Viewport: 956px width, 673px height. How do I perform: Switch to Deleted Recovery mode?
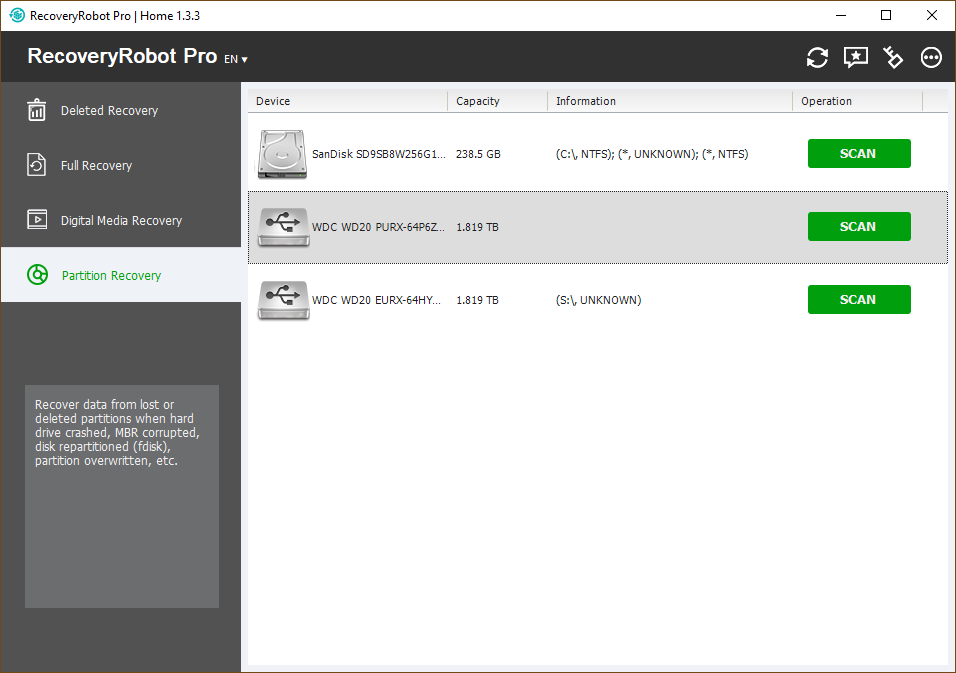click(109, 111)
